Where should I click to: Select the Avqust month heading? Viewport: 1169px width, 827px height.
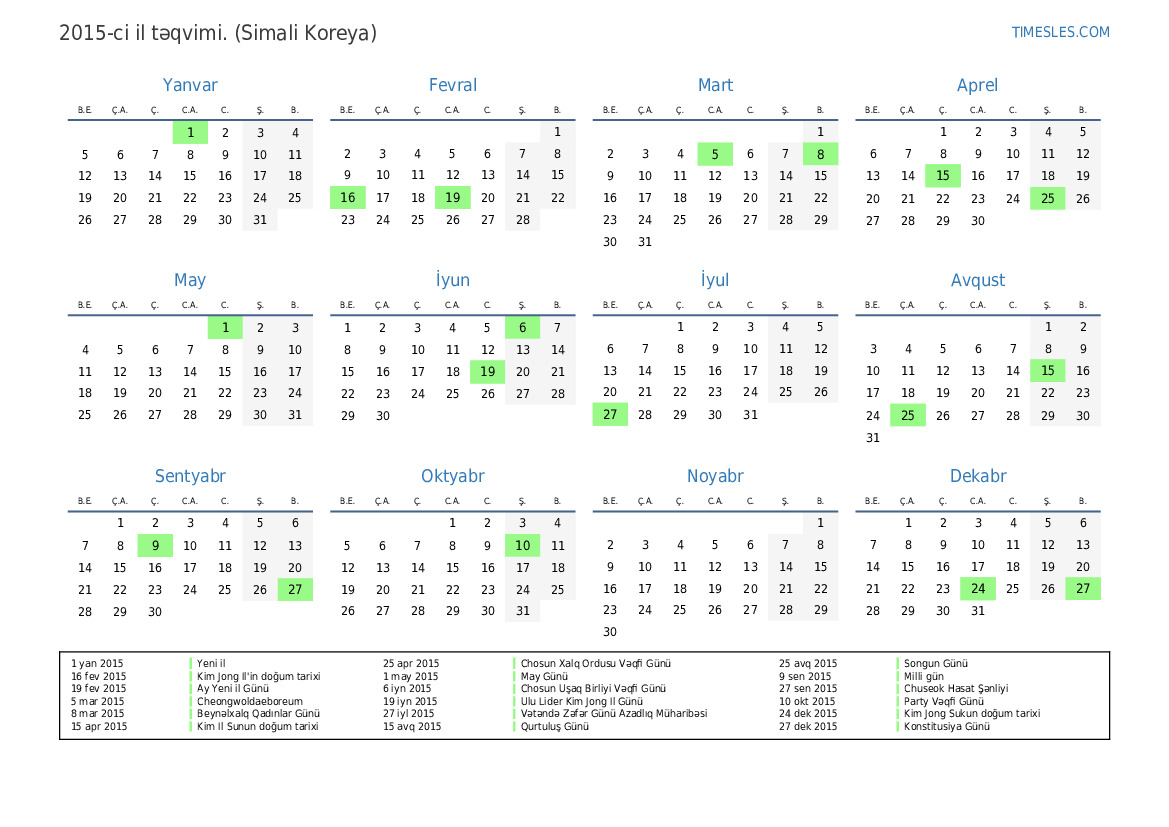977,280
